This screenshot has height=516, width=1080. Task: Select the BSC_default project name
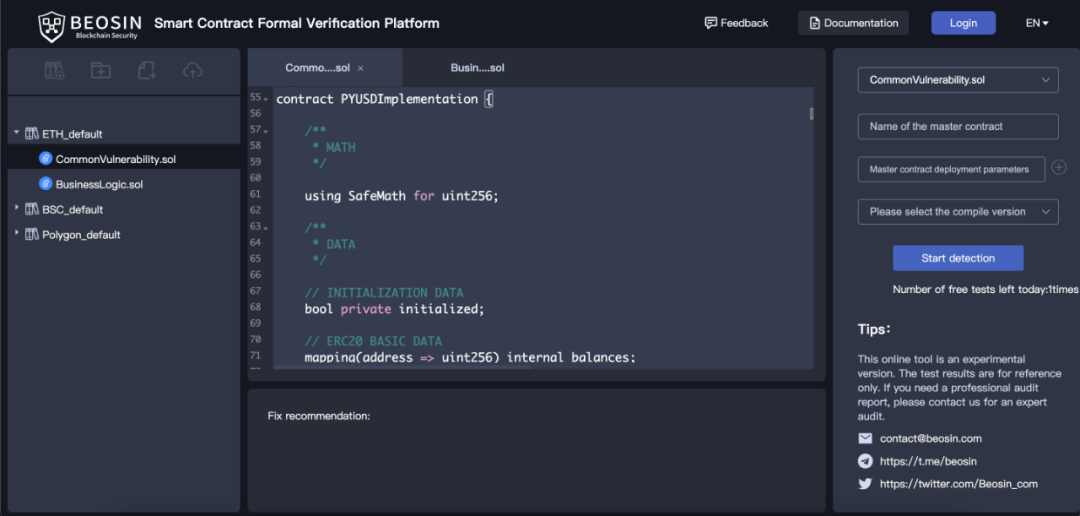pyautogui.click(x=72, y=209)
